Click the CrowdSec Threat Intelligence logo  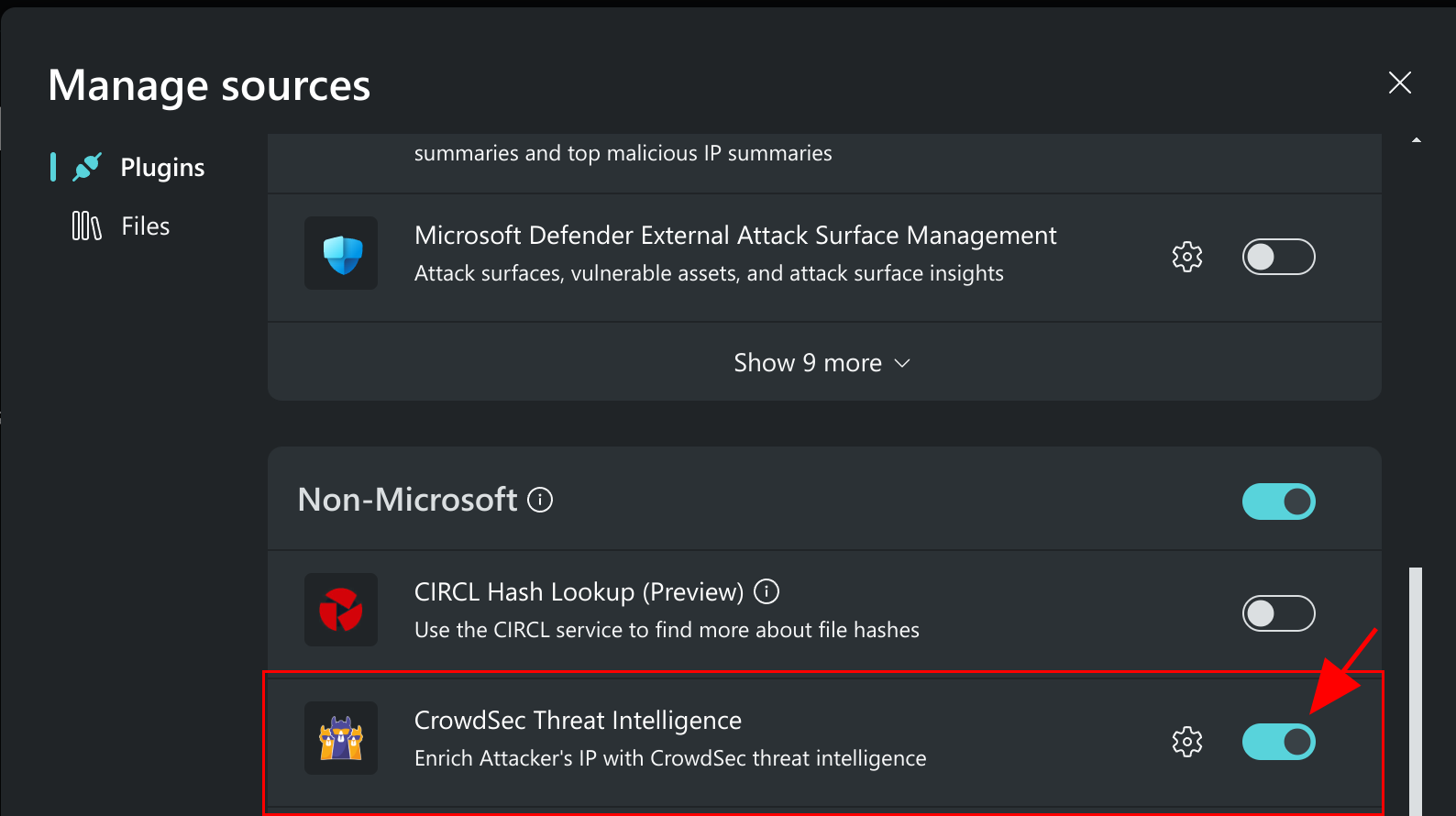pyautogui.click(x=340, y=738)
